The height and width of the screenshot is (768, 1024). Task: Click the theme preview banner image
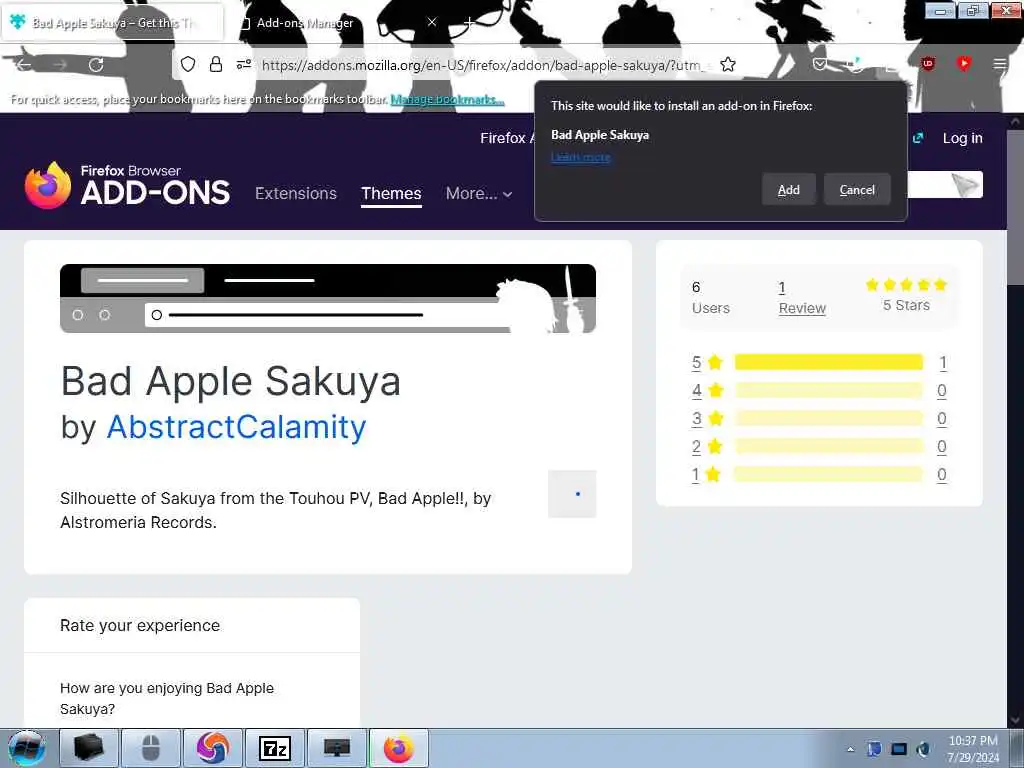(328, 298)
